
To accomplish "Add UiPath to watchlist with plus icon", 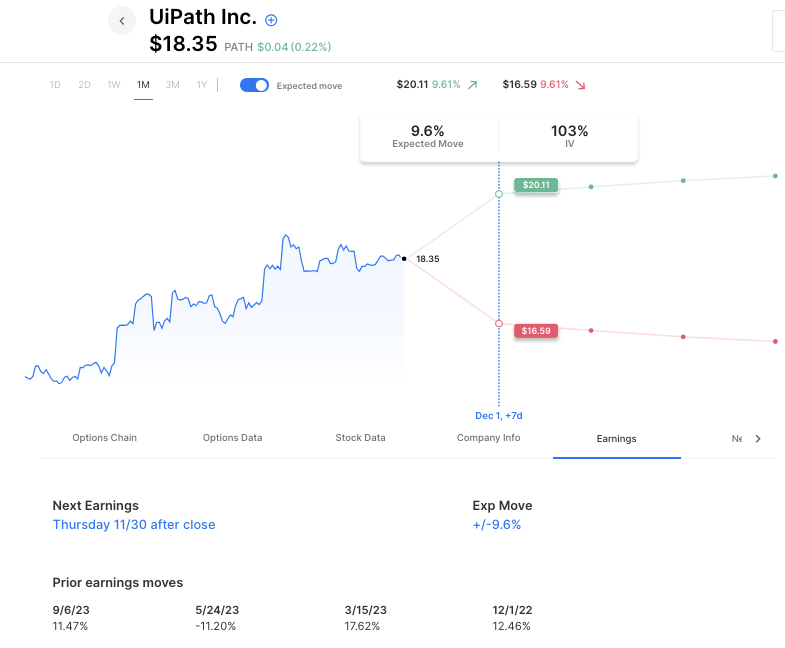I will point(271,20).
